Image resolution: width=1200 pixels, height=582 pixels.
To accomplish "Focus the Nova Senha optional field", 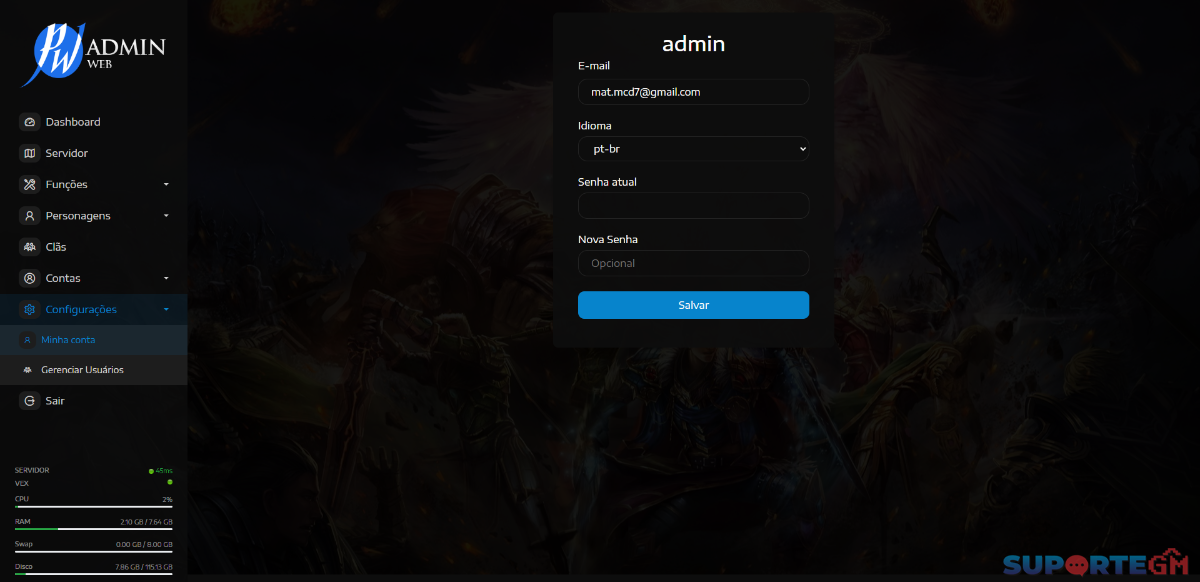I will (x=693, y=263).
